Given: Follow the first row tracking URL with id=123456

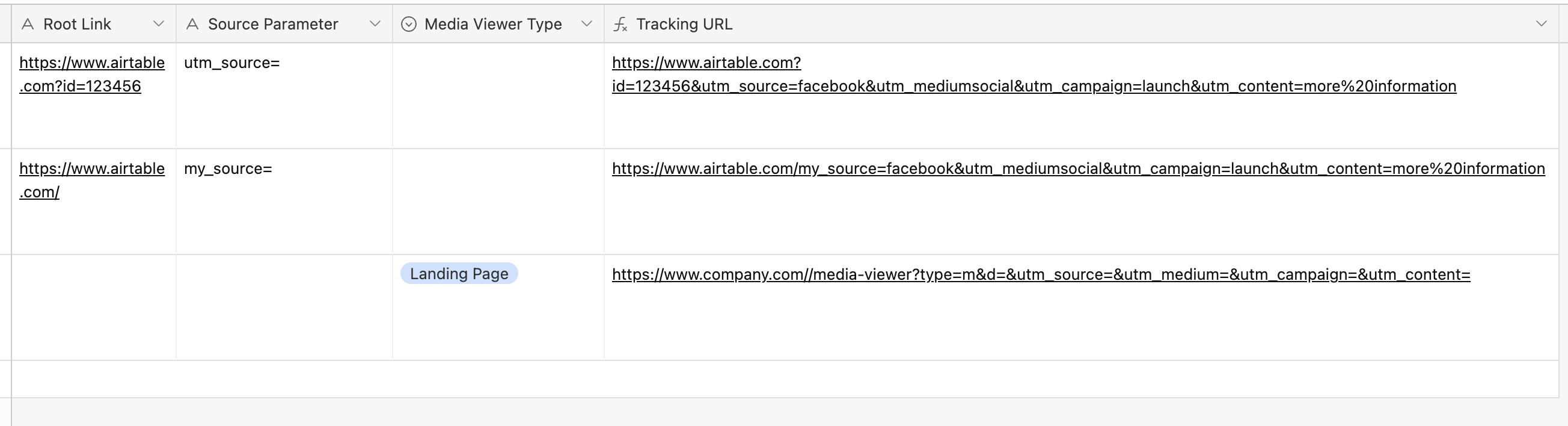Looking at the screenshot, I should coord(1034,75).
